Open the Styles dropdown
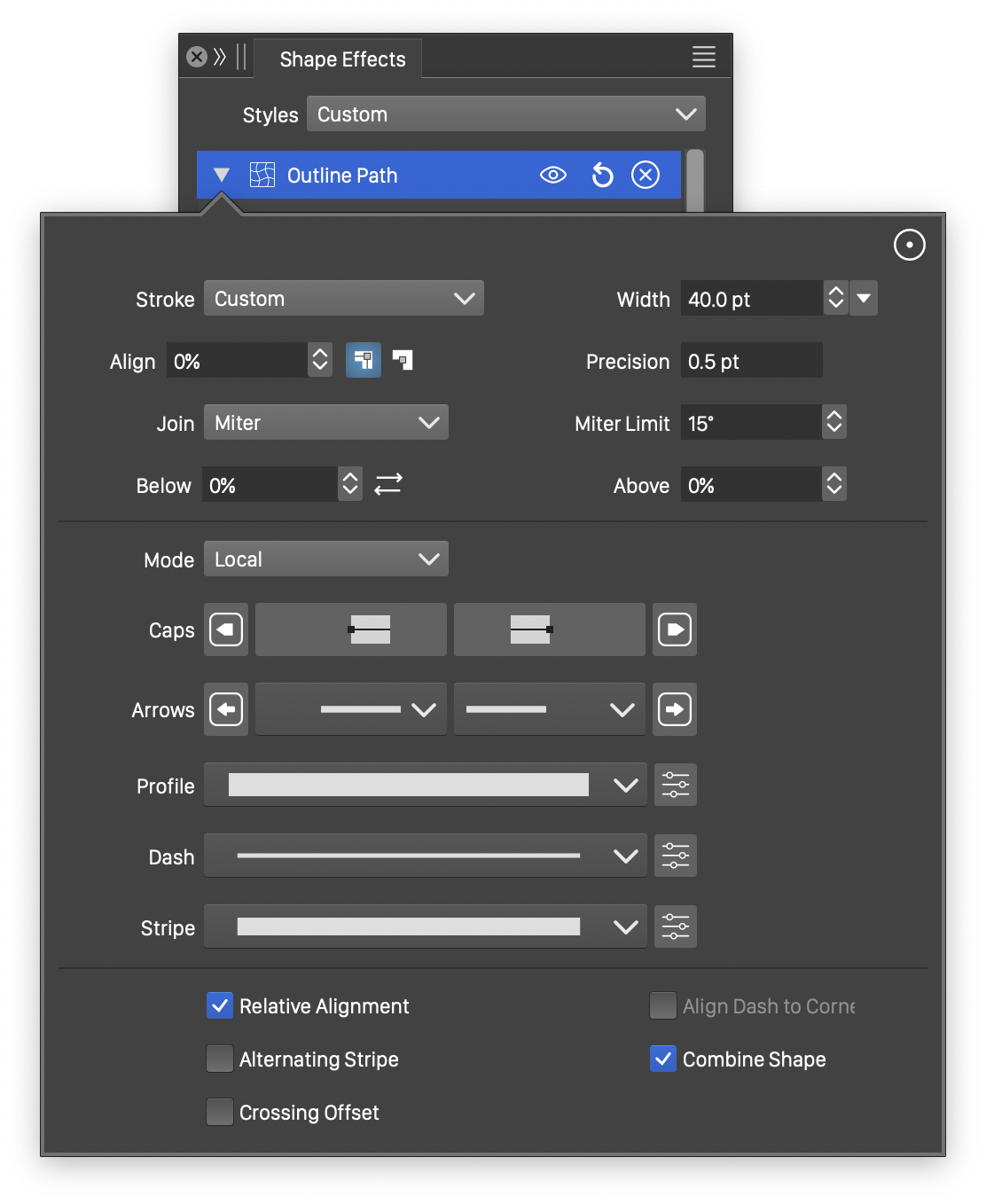This screenshot has width=986, height=1204. (x=505, y=114)
